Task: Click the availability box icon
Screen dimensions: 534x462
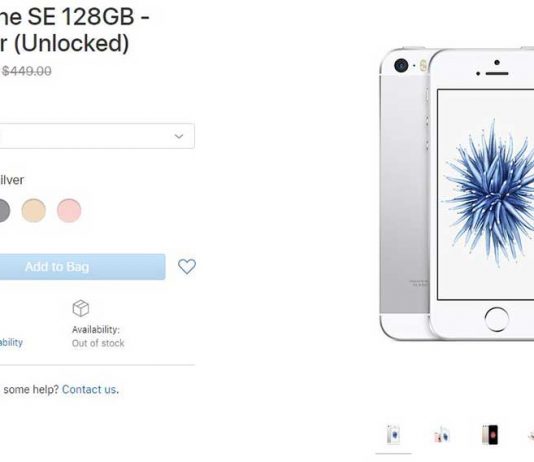Action: point(81,308)
